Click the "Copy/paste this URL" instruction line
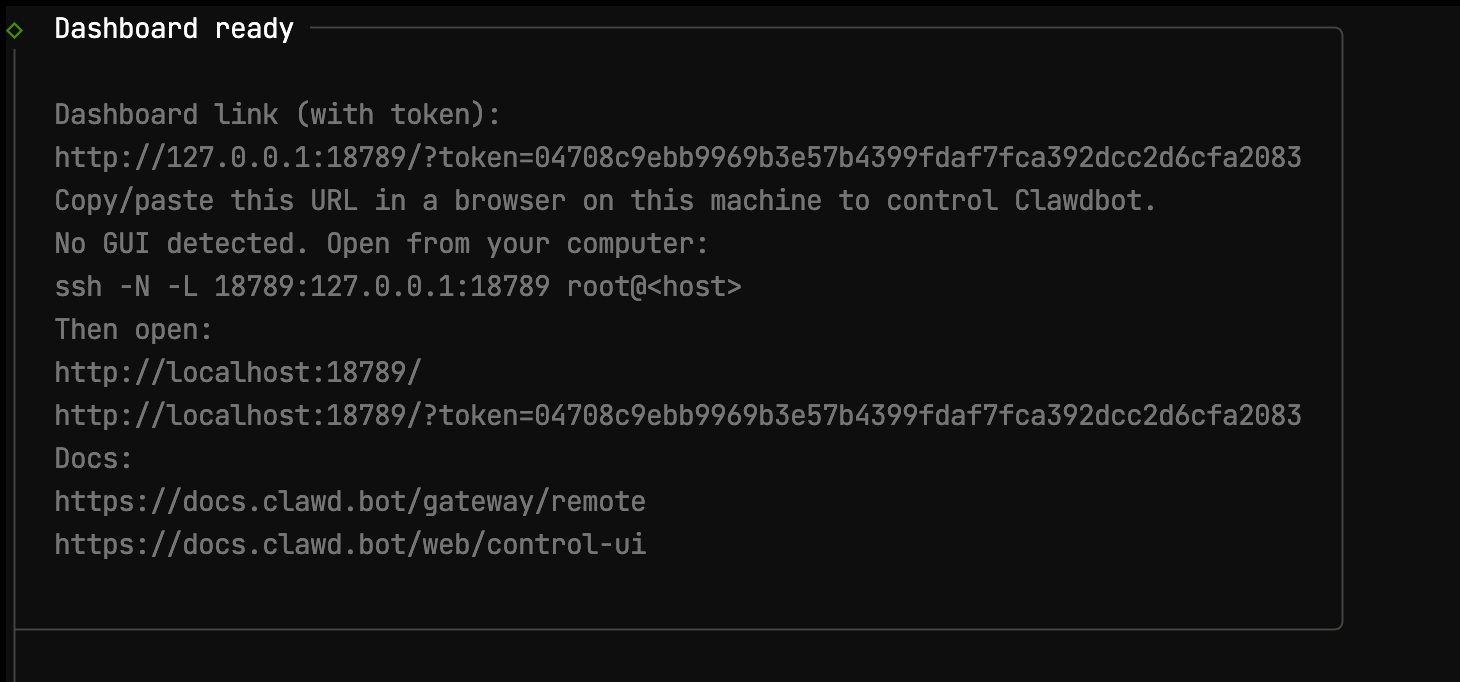This screenshot has width=1460, height=682. (x=605, y=201)
